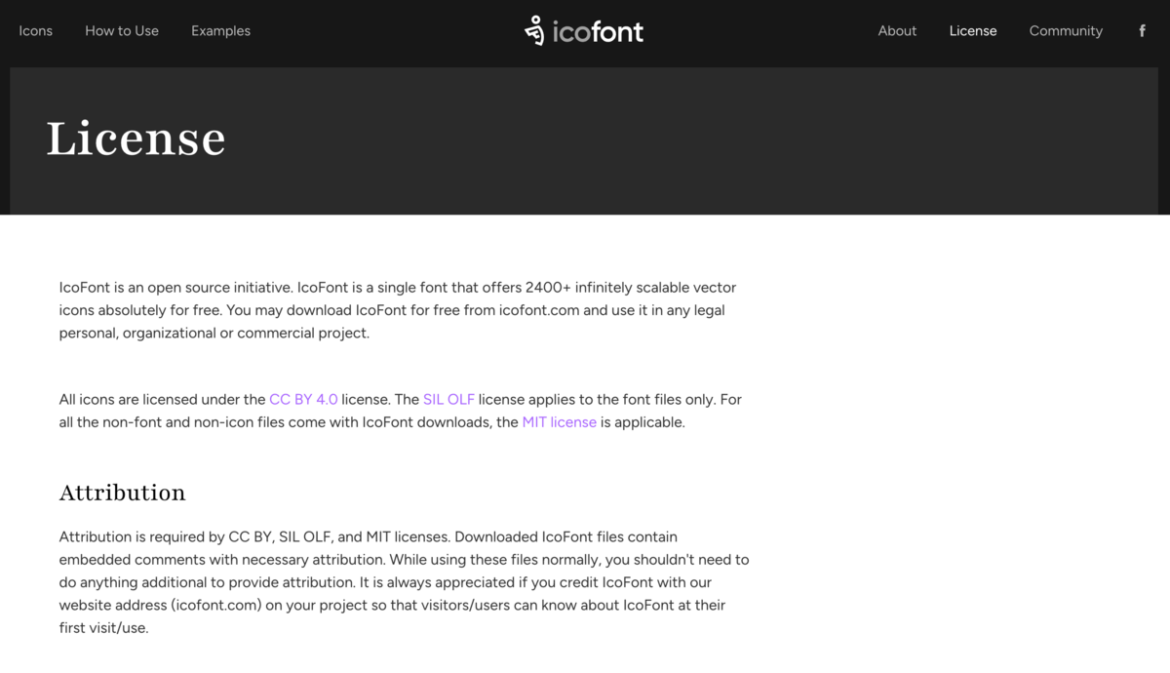1170x673 pixels.
Task: Go to the About page
Action: [x=897, y=31]
